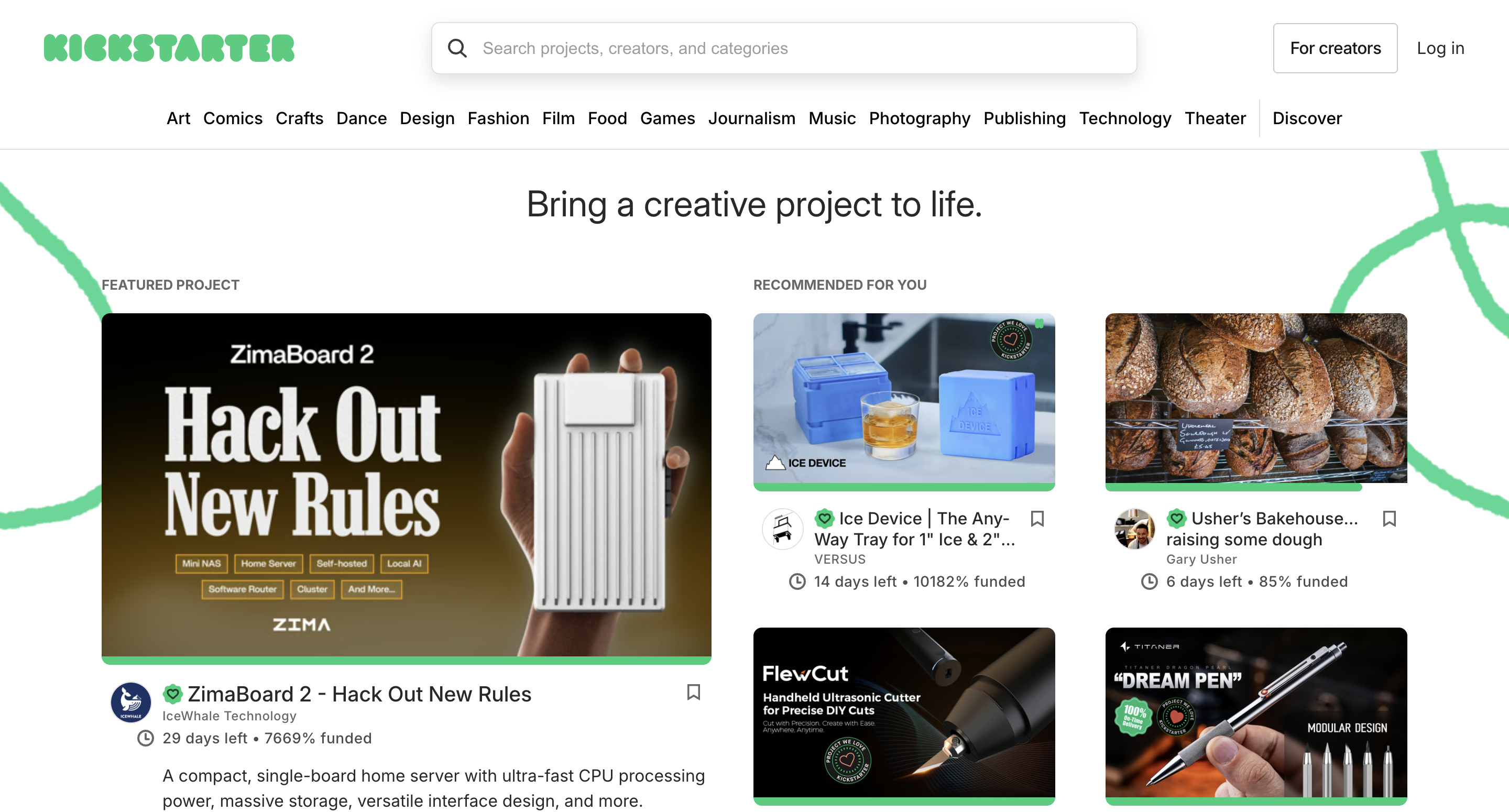Viewport: 1509px width, 812px height.
Task: Click the Project We Love badge beside ZimaBoard 2 title
Action: [x=173, y=694]
